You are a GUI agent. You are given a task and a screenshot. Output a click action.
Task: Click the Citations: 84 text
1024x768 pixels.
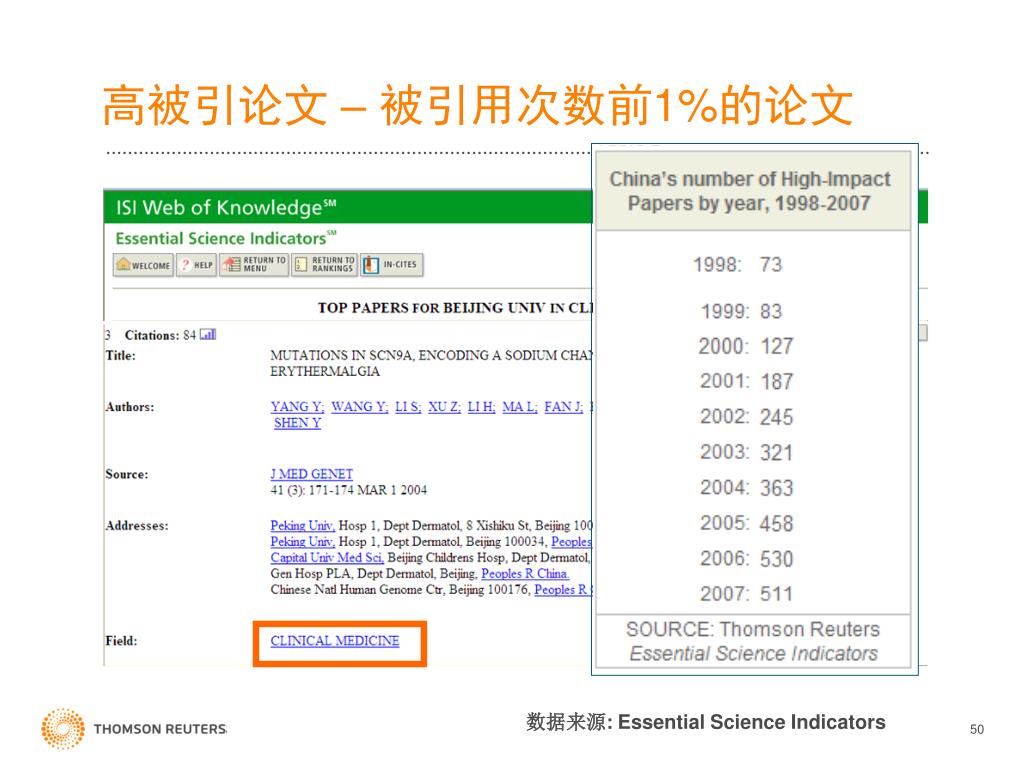pyautogui.click(x=160, y=335)
